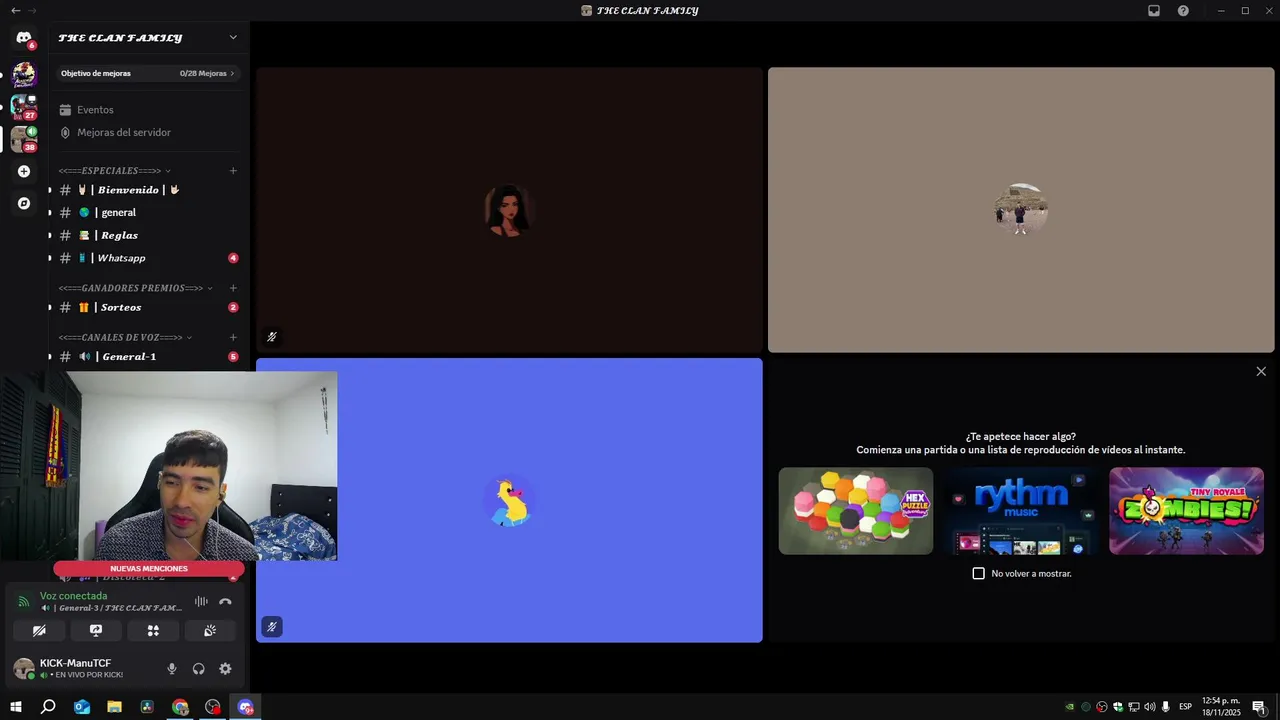This screenshot has width=1280, height=720.
Task: Create channel in ESPECIALES category
Action: point(233,171)
